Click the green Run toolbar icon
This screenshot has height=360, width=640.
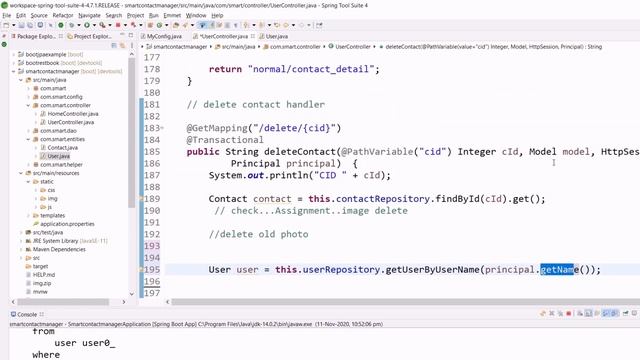(x=87, y=25)
